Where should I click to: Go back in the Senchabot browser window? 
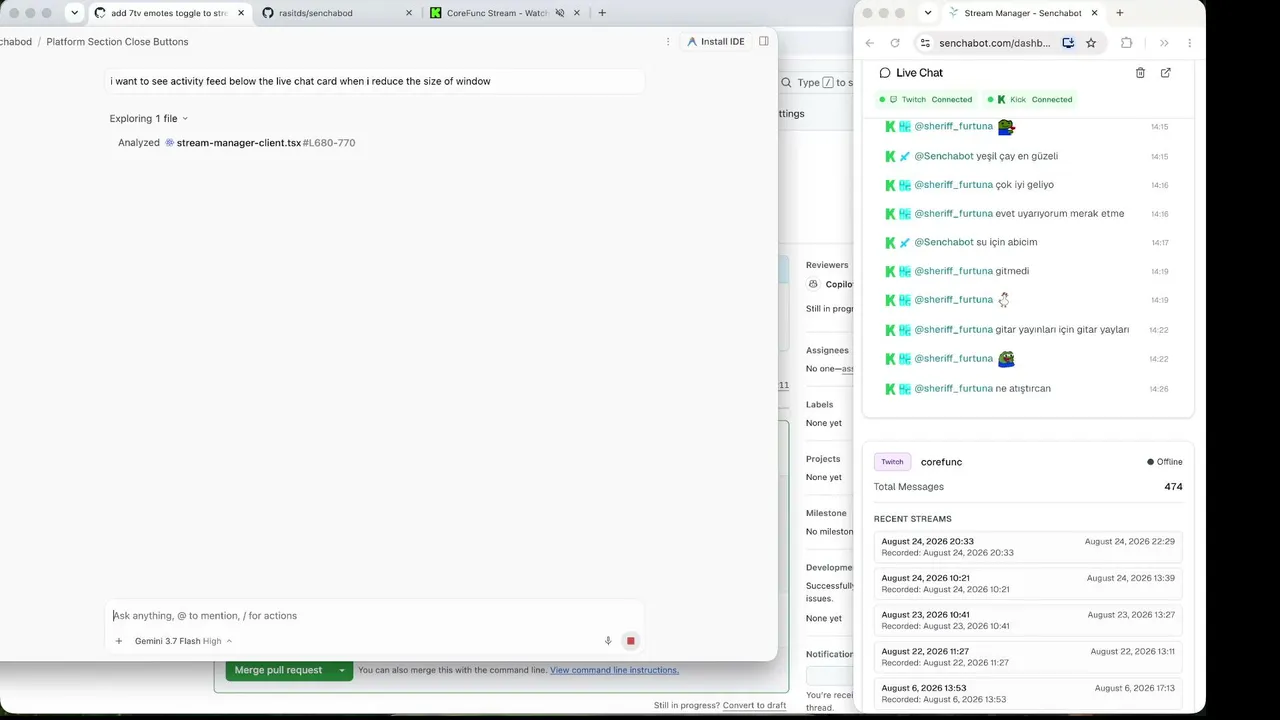870,43
